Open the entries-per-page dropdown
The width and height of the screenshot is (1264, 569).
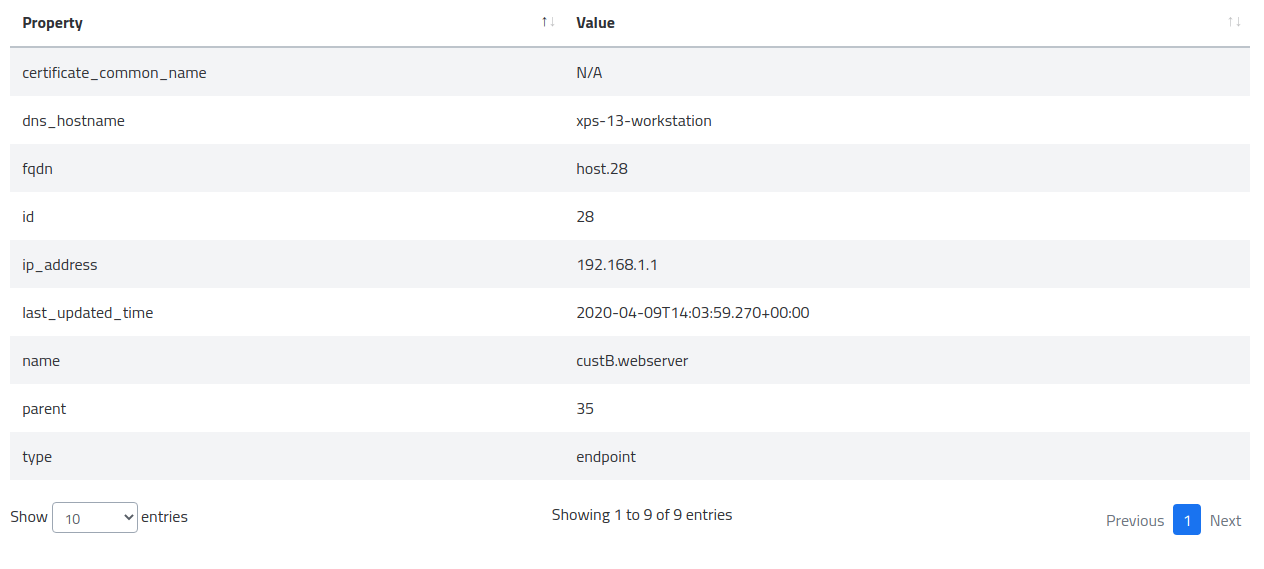(x=94, y=517)
